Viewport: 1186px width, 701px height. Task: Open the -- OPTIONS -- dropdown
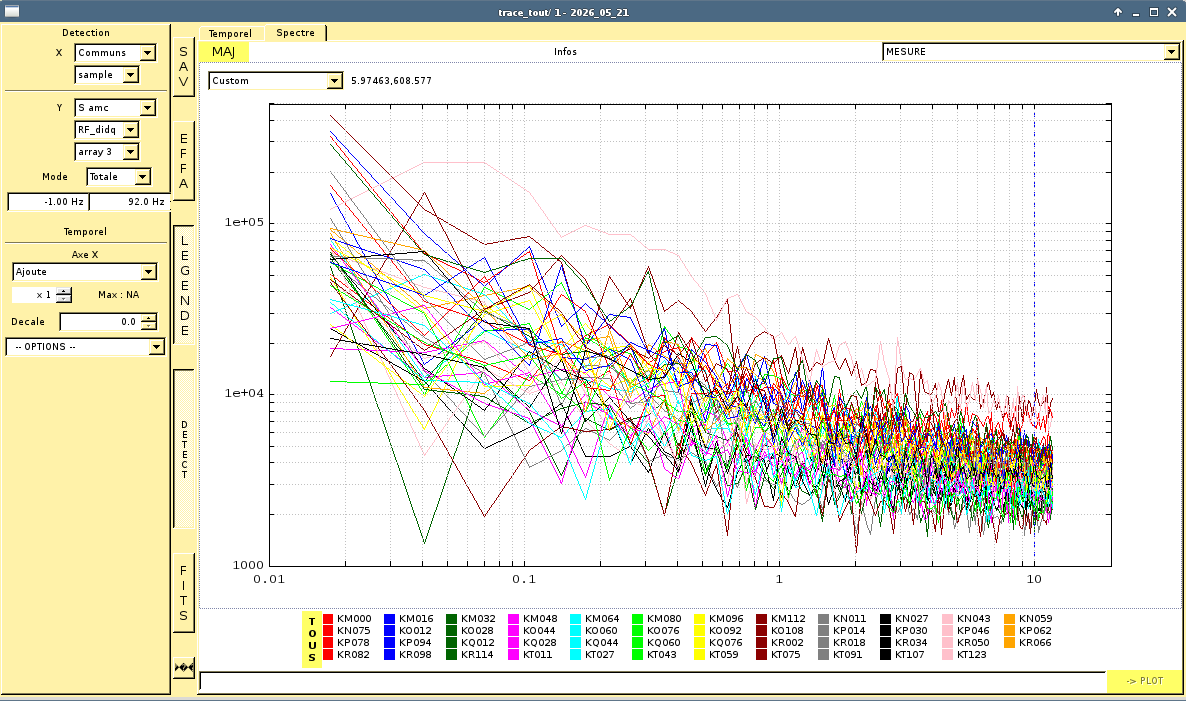click(x=85, y=346)
